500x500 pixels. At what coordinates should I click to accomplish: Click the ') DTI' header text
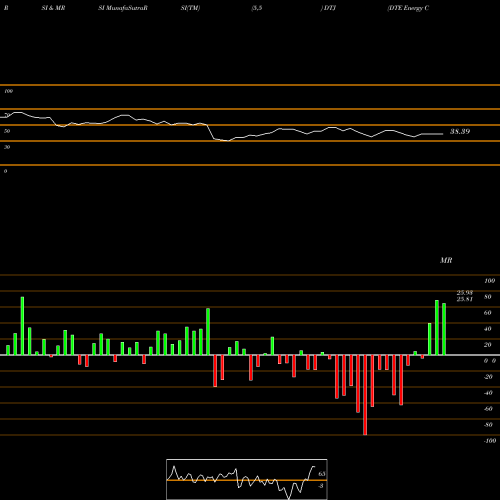tap(328, 8)
